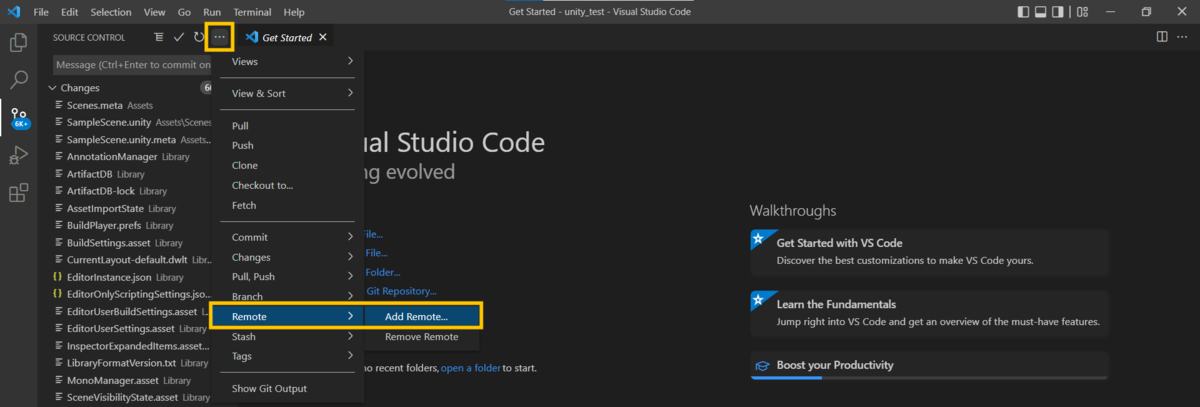Choose Clone from the git menu
Screen dimensions: 1200x407
(x=287, y=165)
